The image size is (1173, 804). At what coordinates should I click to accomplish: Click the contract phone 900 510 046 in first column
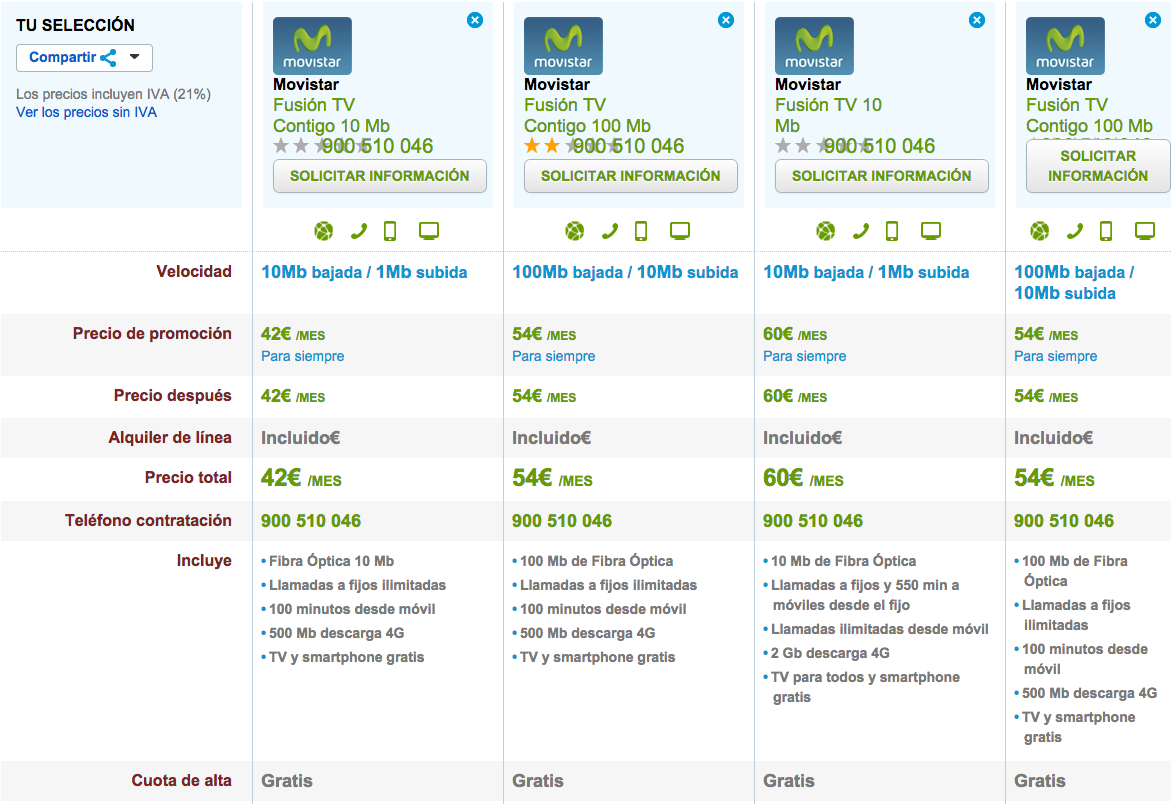[311, 521]
